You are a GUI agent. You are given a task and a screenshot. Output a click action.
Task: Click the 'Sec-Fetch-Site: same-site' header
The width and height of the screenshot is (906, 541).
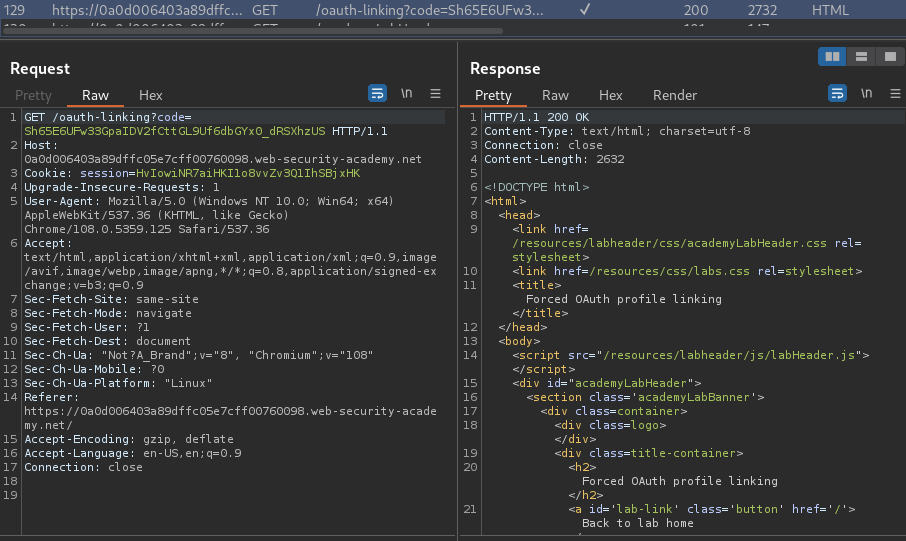[111, 299]
